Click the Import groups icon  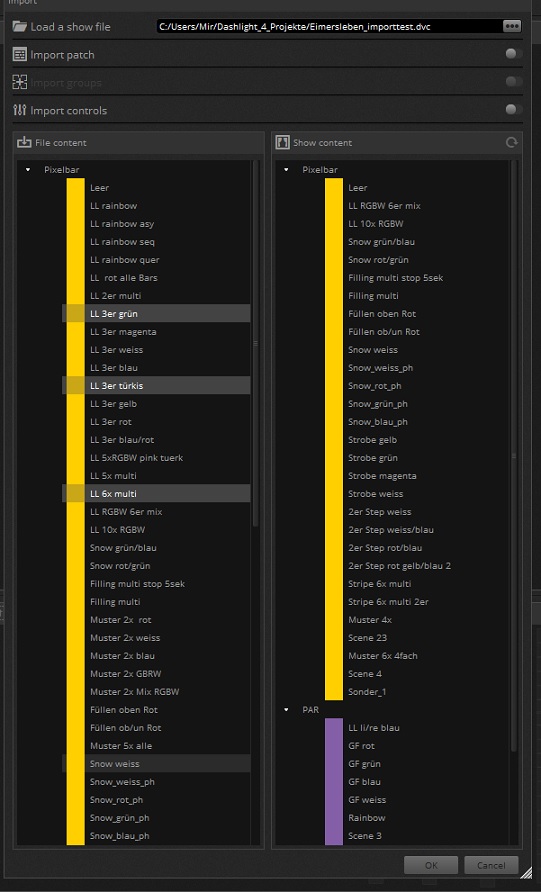click(20, 82)
